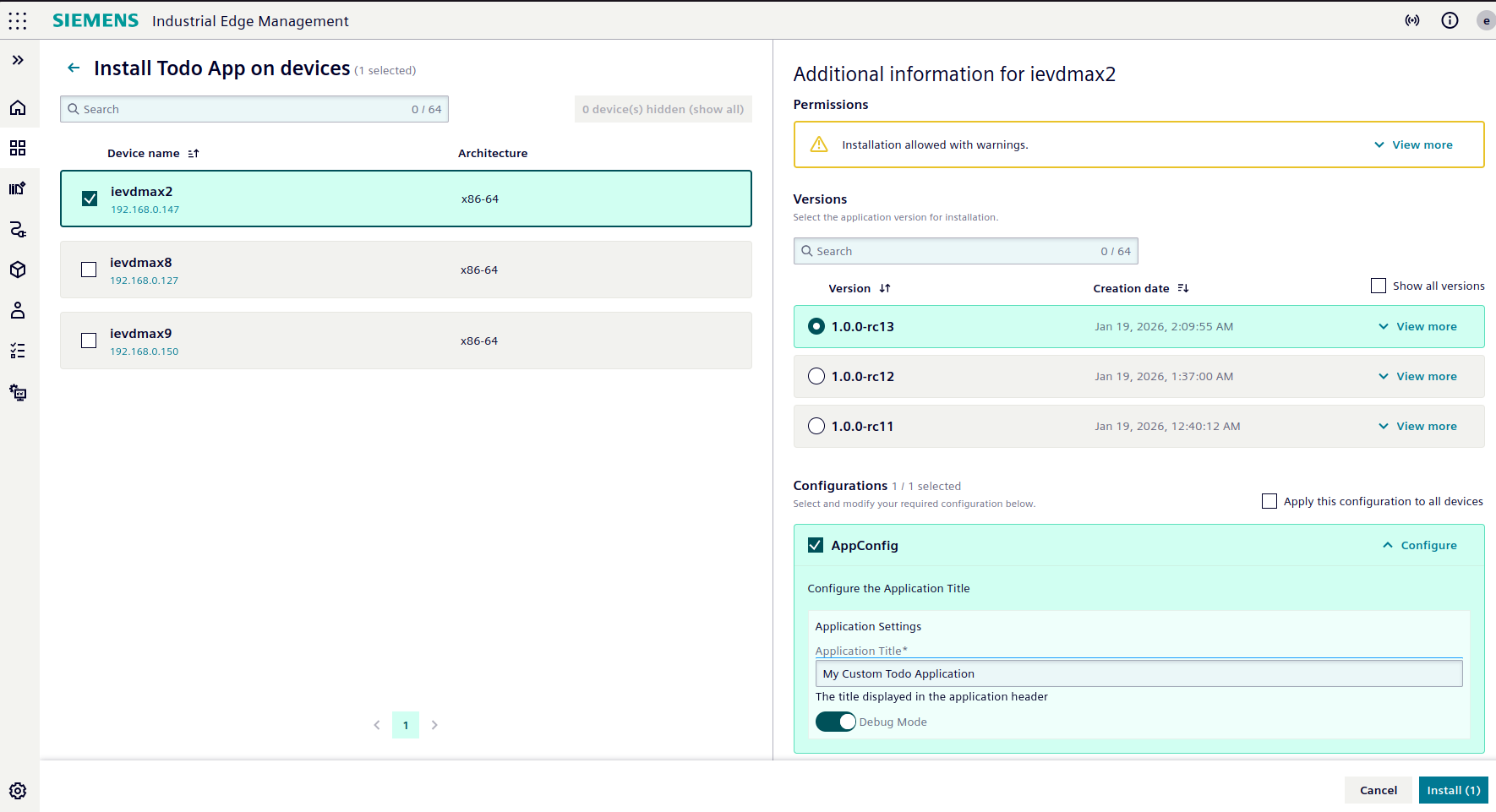Uncheck the ievdmax2 device checkbox

[89, 198]
